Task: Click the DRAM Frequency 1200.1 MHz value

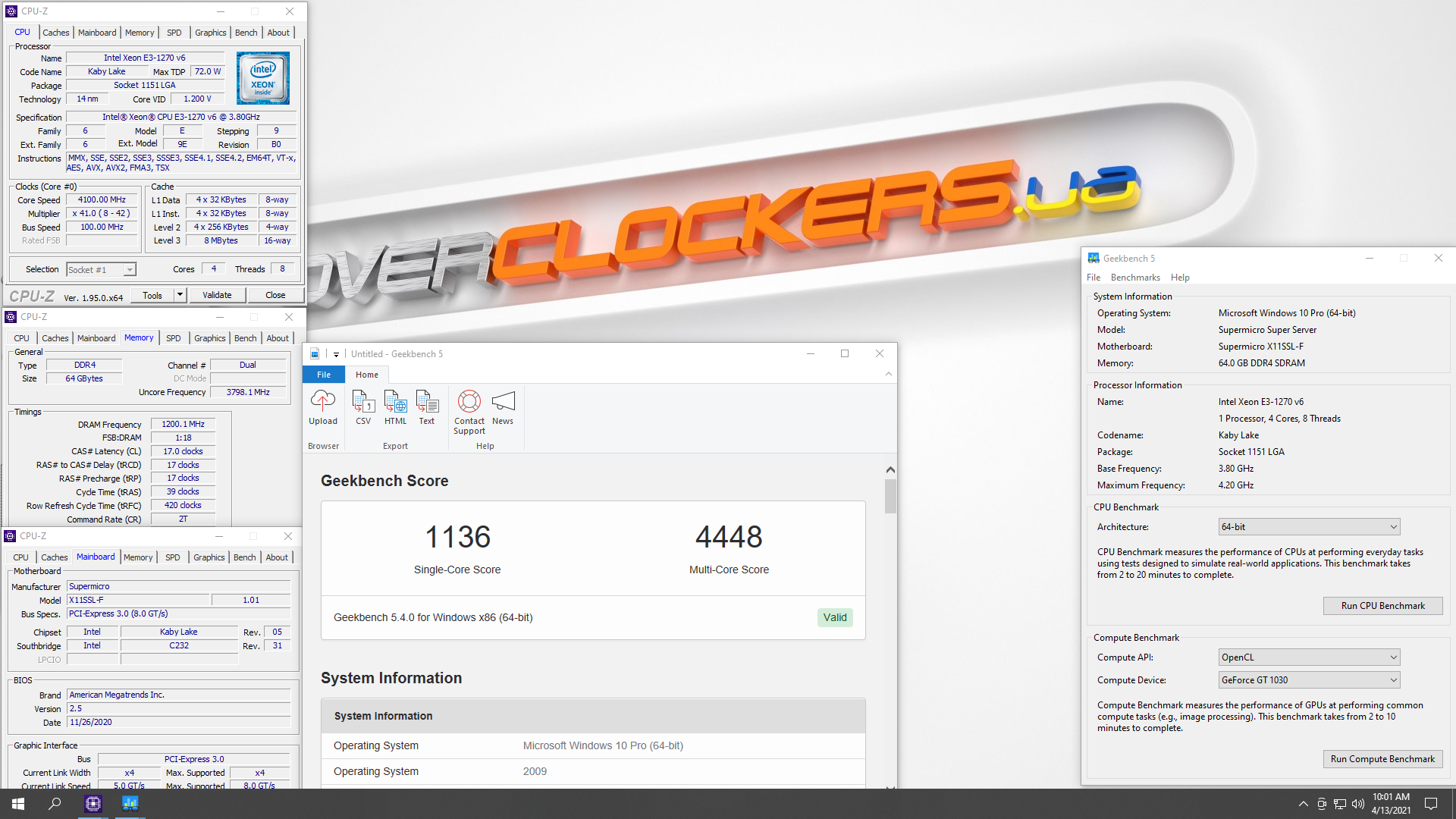Action: pyautogui.click(x=183, y=425)
